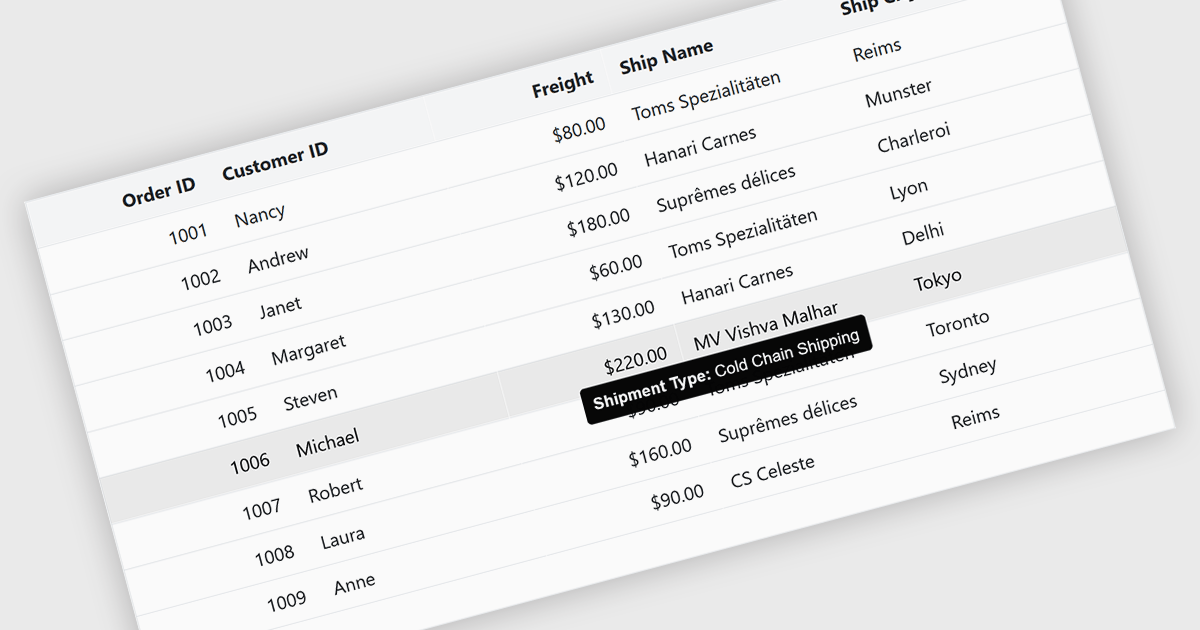Select the Andrew customer cell

pyautogui.click(x=278, y=260)
